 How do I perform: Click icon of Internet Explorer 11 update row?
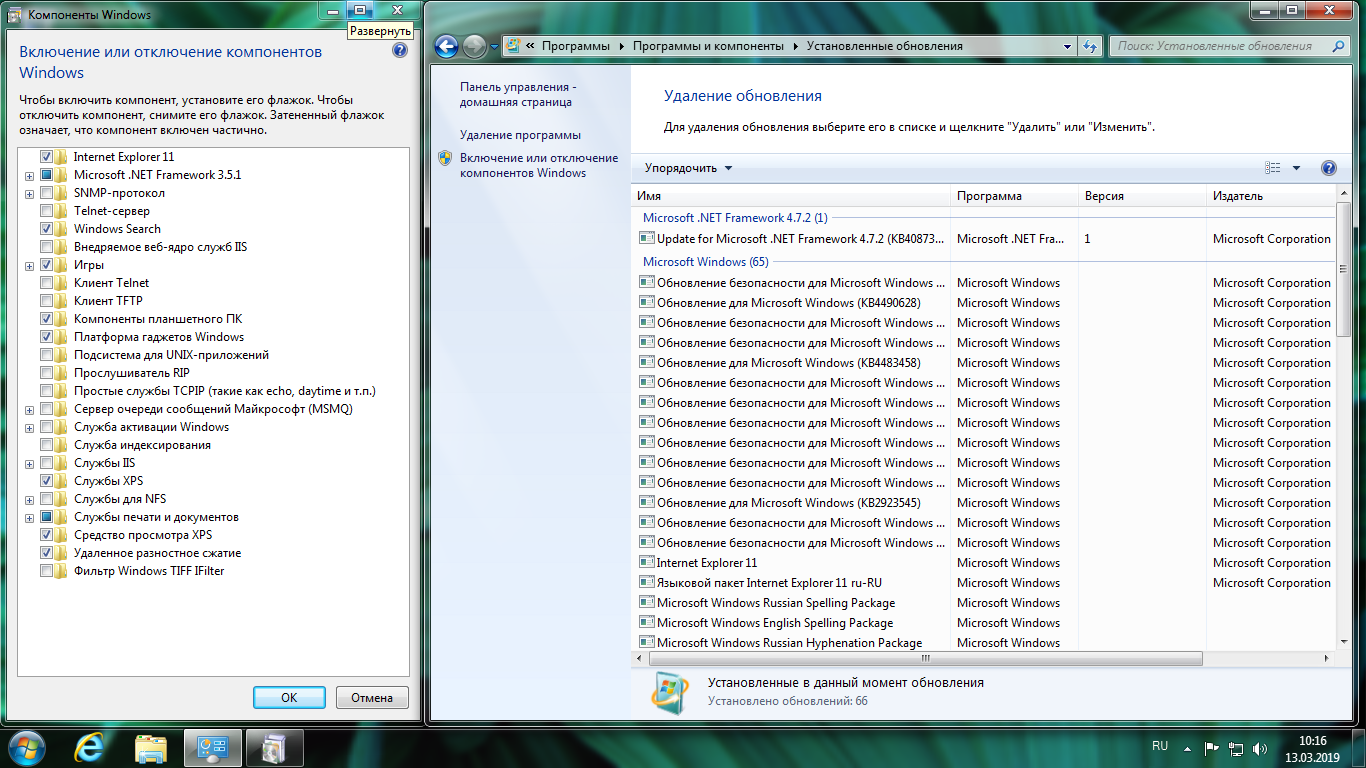tap(646, 563)
